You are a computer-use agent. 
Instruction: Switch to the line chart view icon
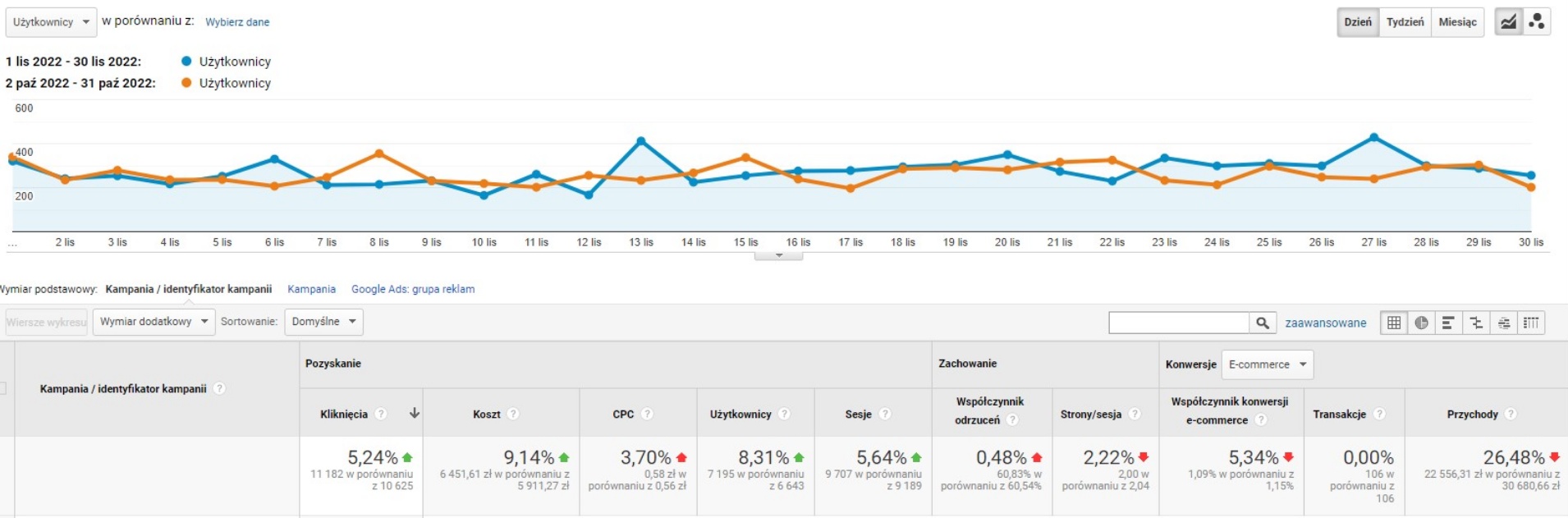[1509, 22]
